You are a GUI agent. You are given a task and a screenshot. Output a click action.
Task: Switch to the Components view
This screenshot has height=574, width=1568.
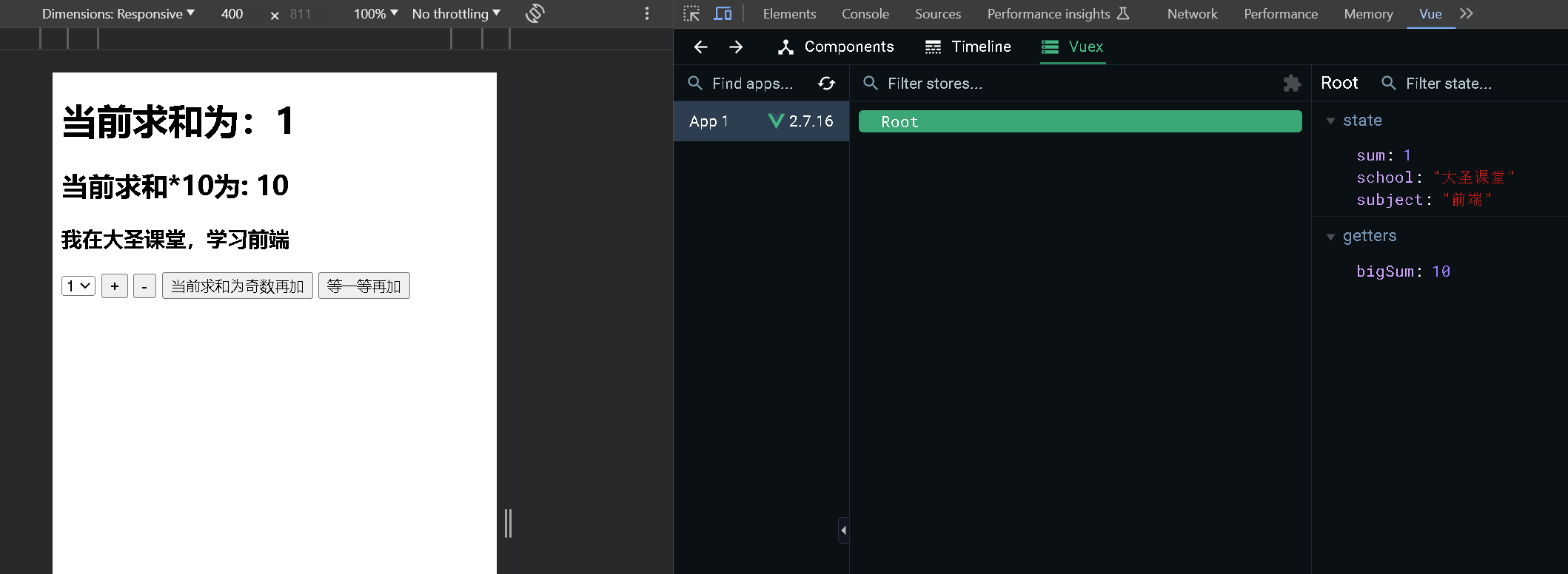click(836, 47)
